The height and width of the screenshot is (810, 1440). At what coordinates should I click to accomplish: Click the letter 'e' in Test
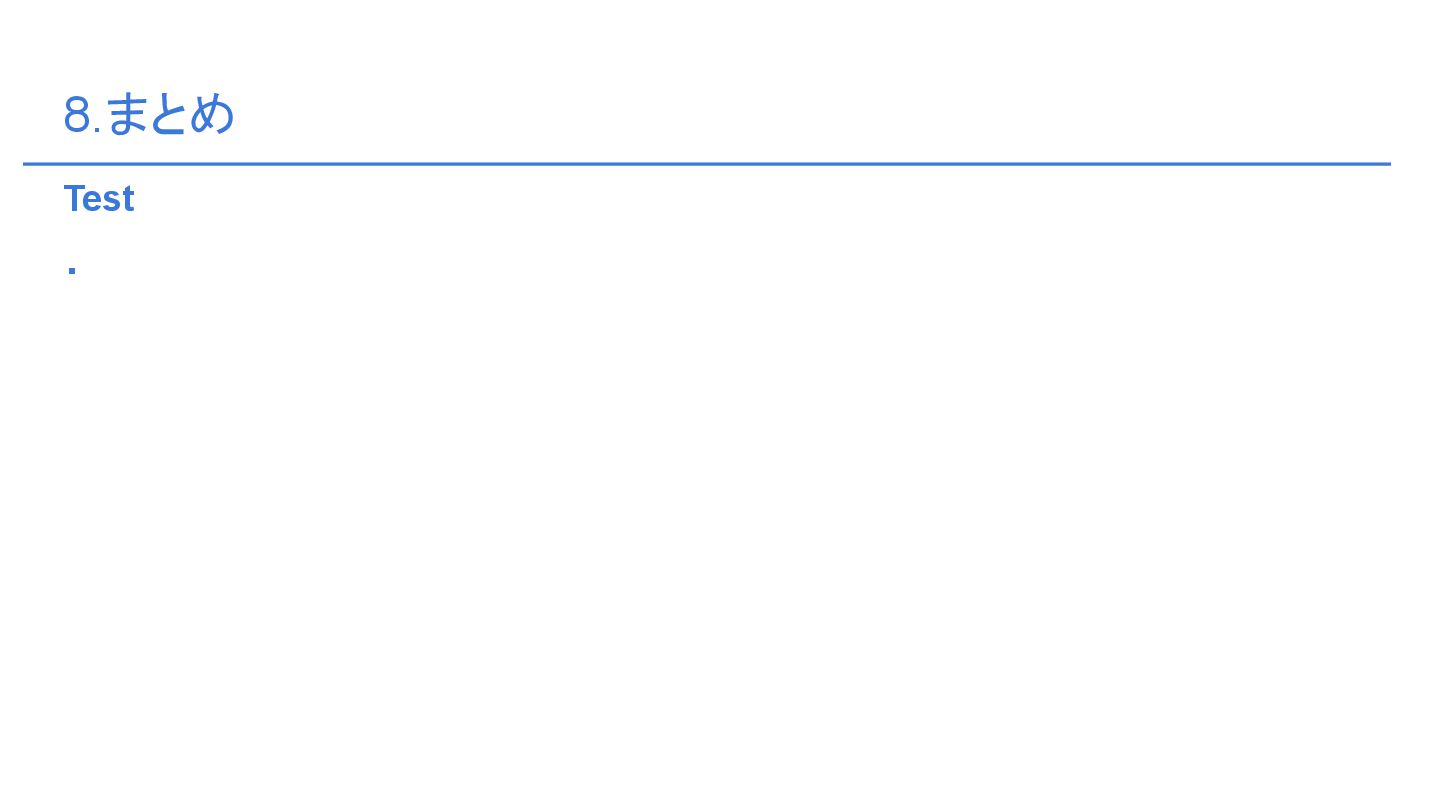(94, 202)
